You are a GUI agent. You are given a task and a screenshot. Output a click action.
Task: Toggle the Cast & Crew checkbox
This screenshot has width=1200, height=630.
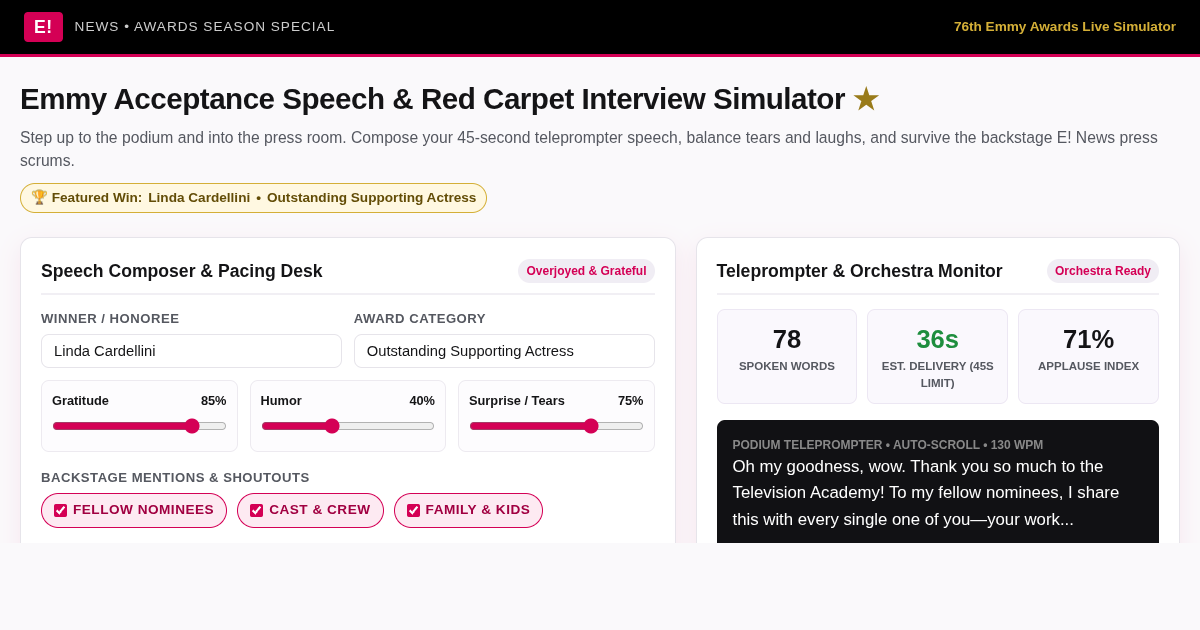click(257, 510)
